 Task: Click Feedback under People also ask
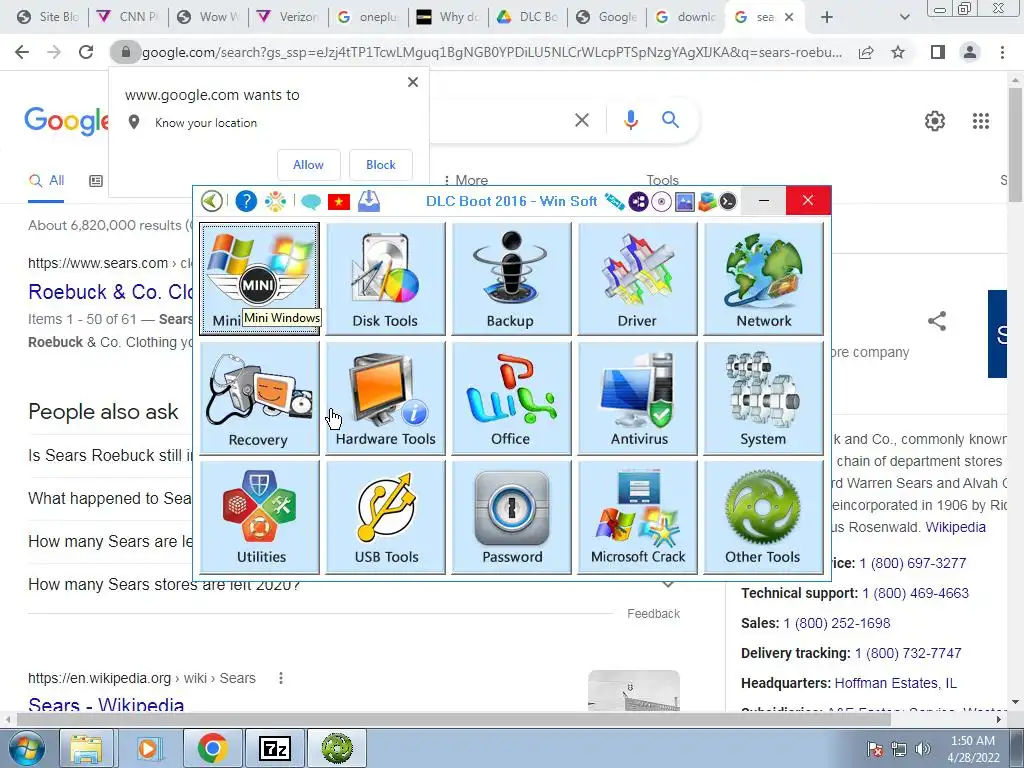pyautogui.click(x=653, y=614)
